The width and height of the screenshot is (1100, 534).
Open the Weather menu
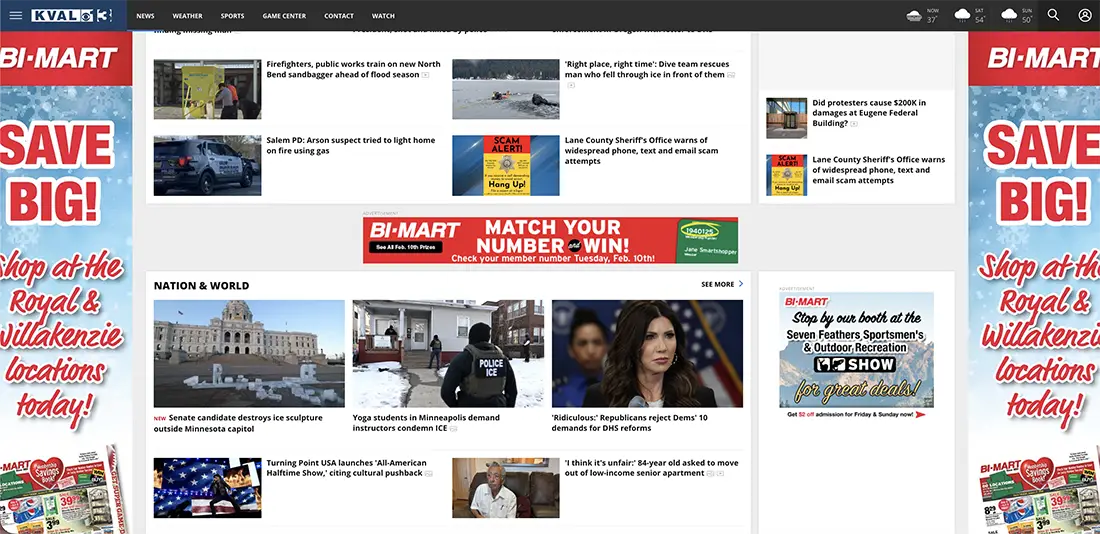pos(187,15)
